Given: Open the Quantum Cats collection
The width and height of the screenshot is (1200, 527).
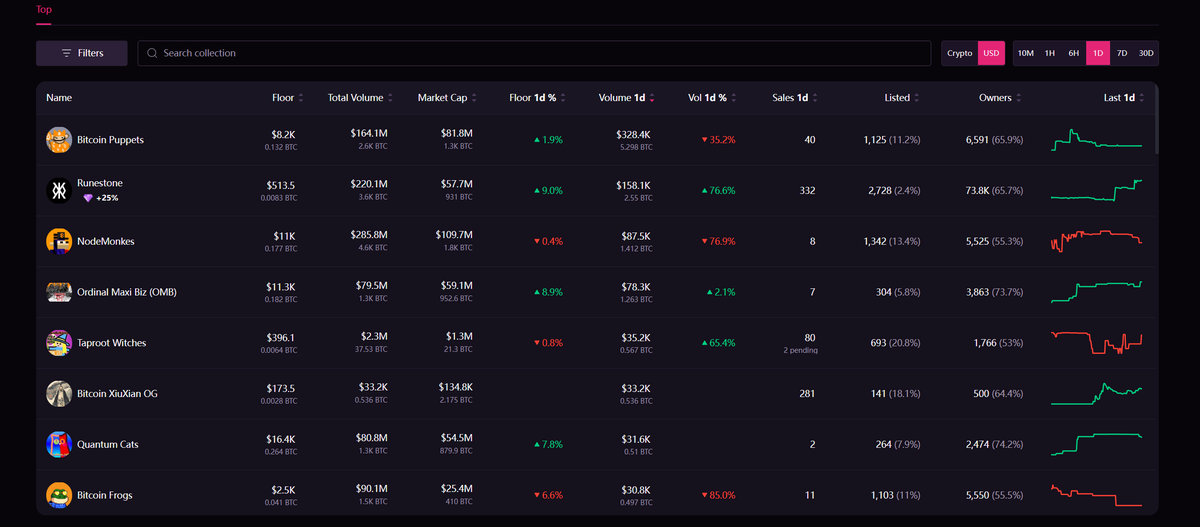Looking at the screenshot, I should coord(107,444).
